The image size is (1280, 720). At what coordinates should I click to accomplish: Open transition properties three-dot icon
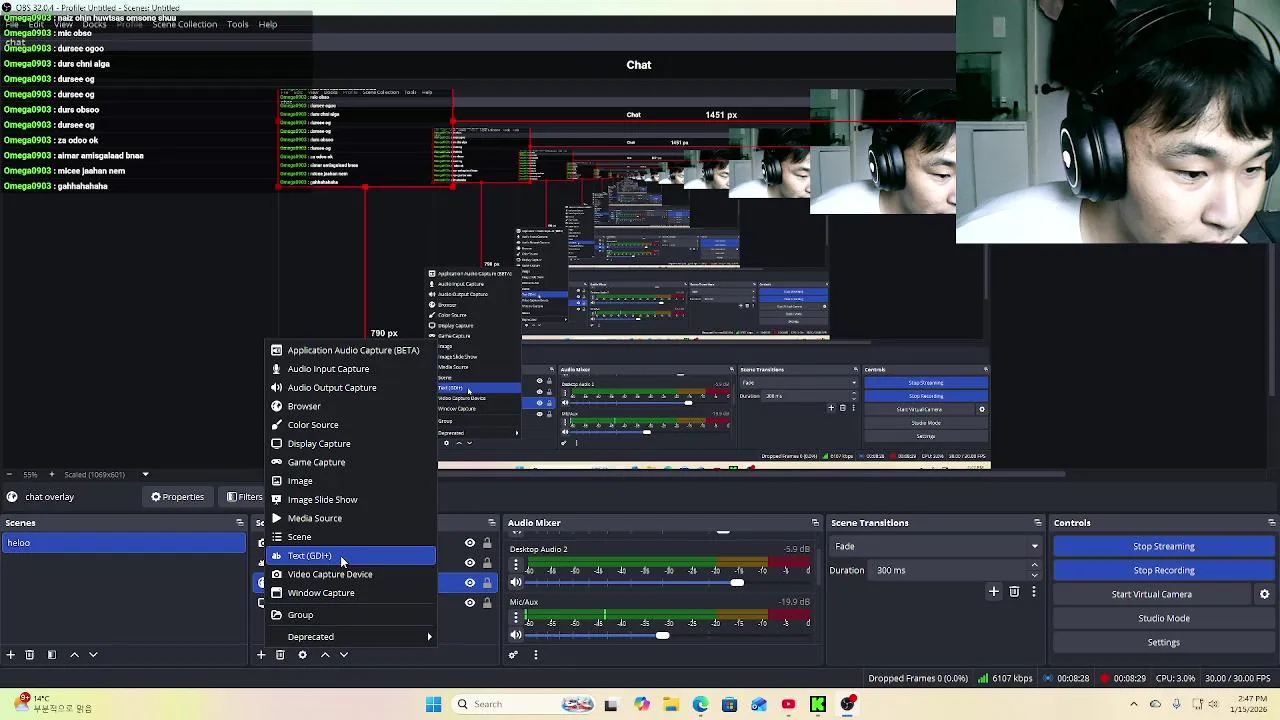1034,592
